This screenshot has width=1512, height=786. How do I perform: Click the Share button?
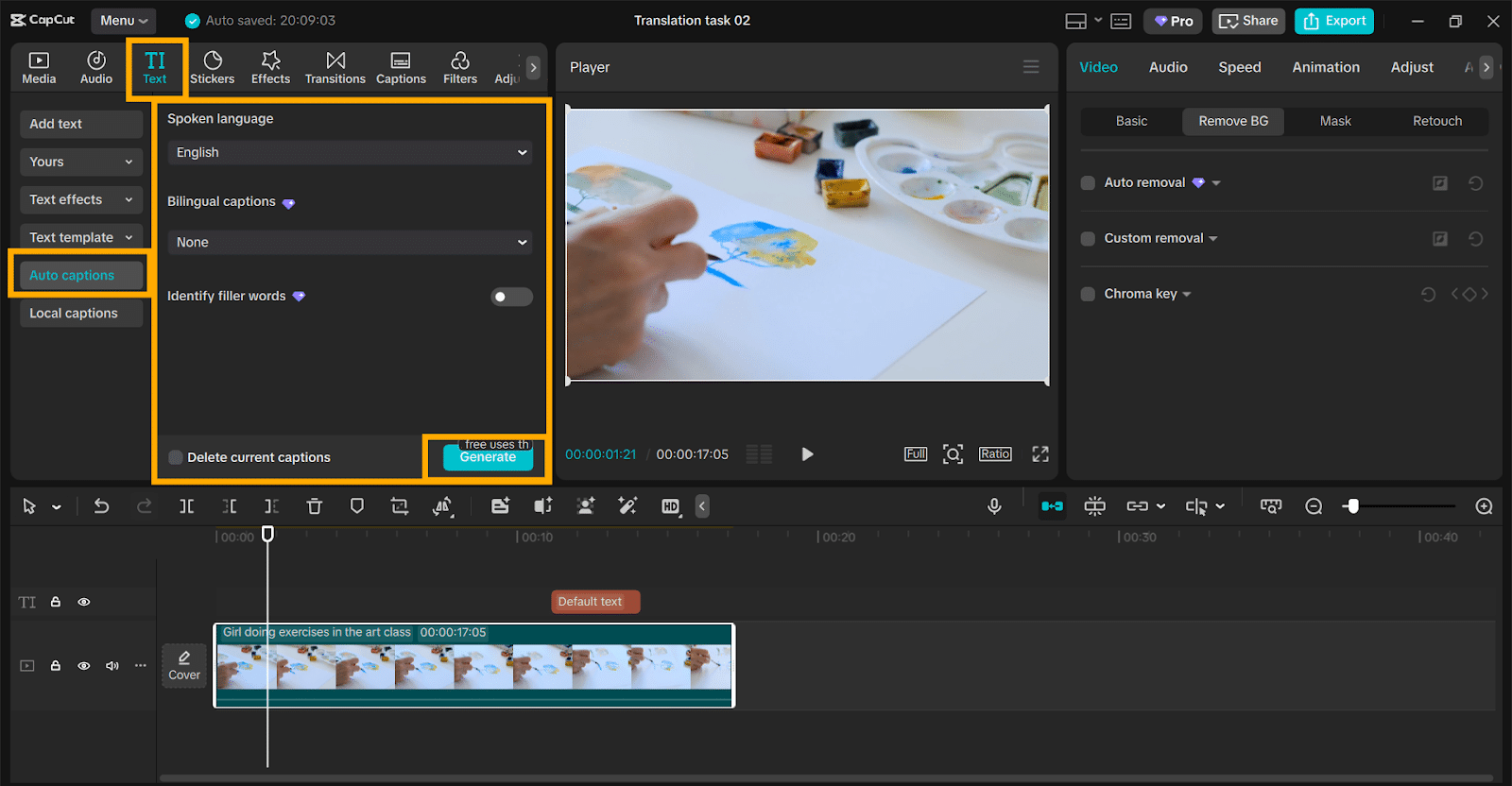click(x=1248, y=21)
